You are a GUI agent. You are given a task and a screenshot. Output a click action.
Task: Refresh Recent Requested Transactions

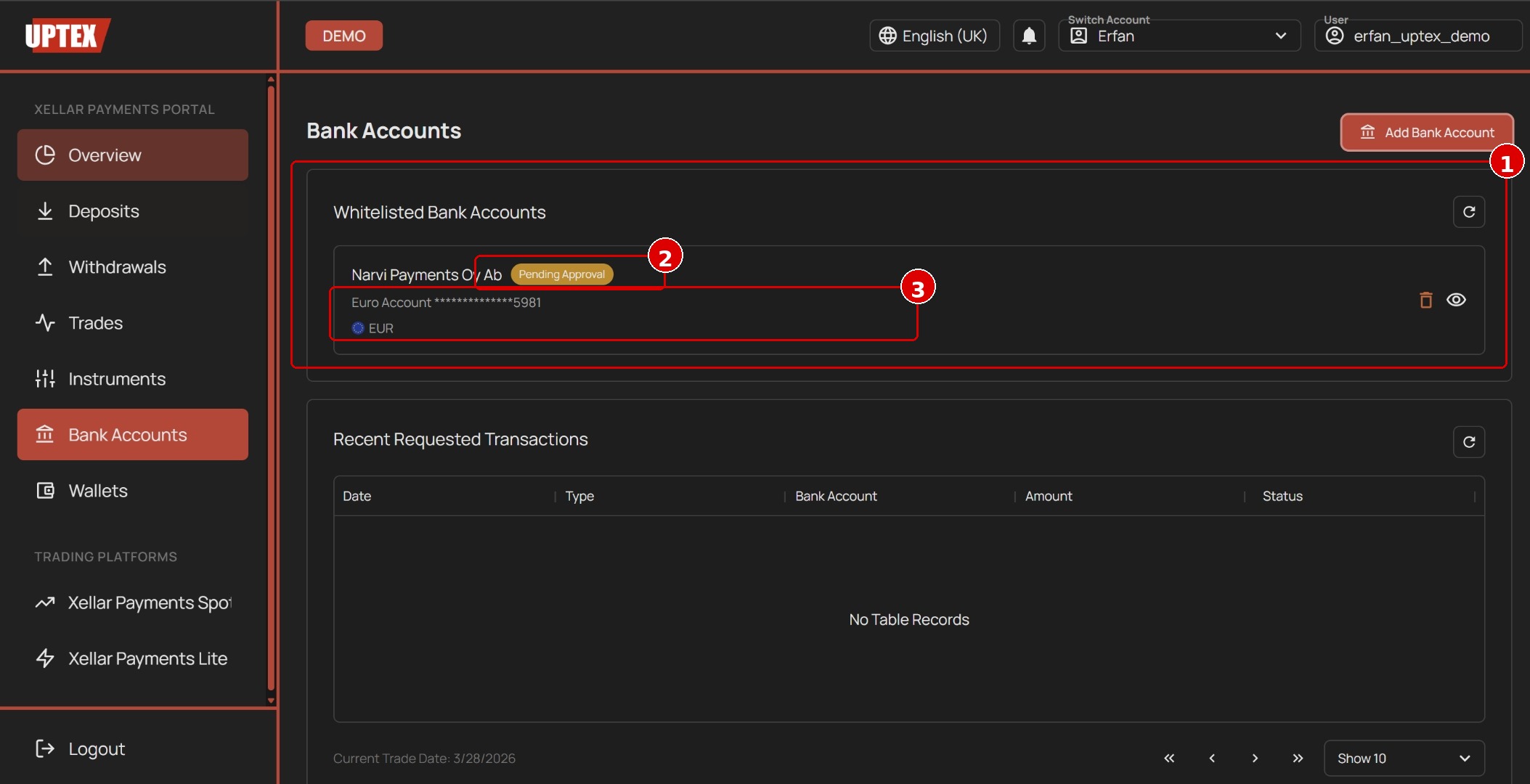(x=1468, y=442)
